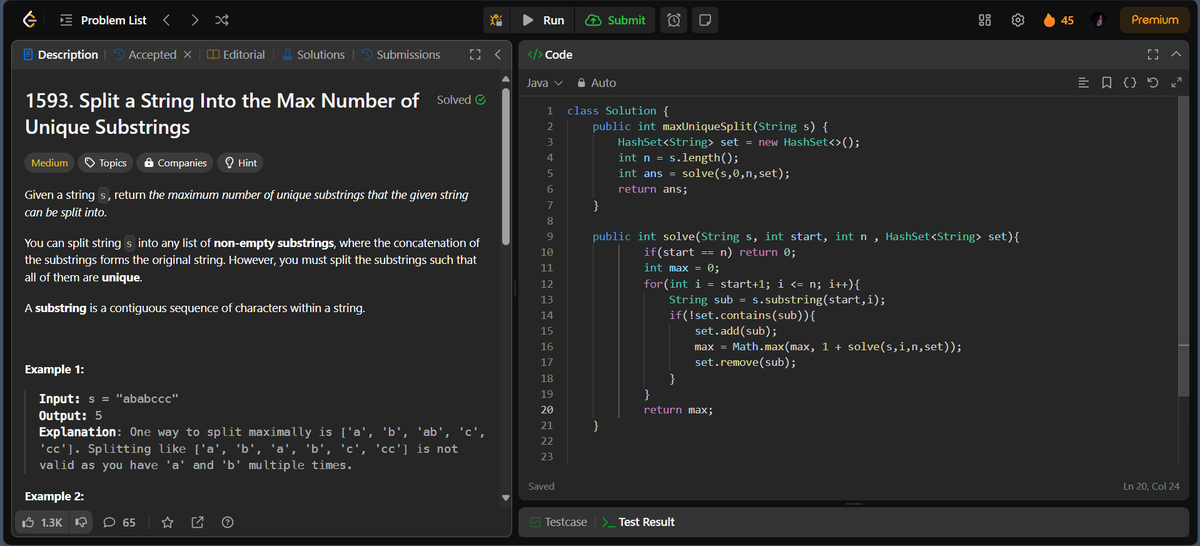Show the Companies tag
The width and height of the screenshot is (1200, 546).
pyautogui.click(x=175, y=163)
